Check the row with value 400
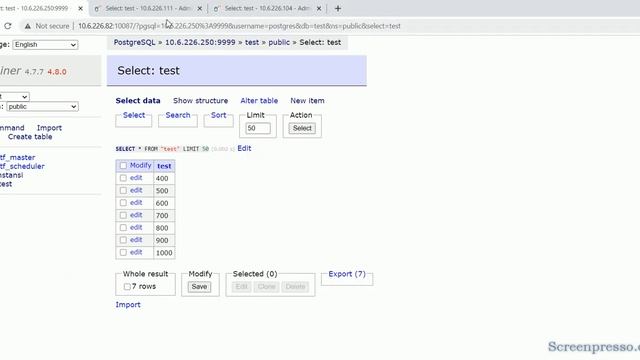 123,178
